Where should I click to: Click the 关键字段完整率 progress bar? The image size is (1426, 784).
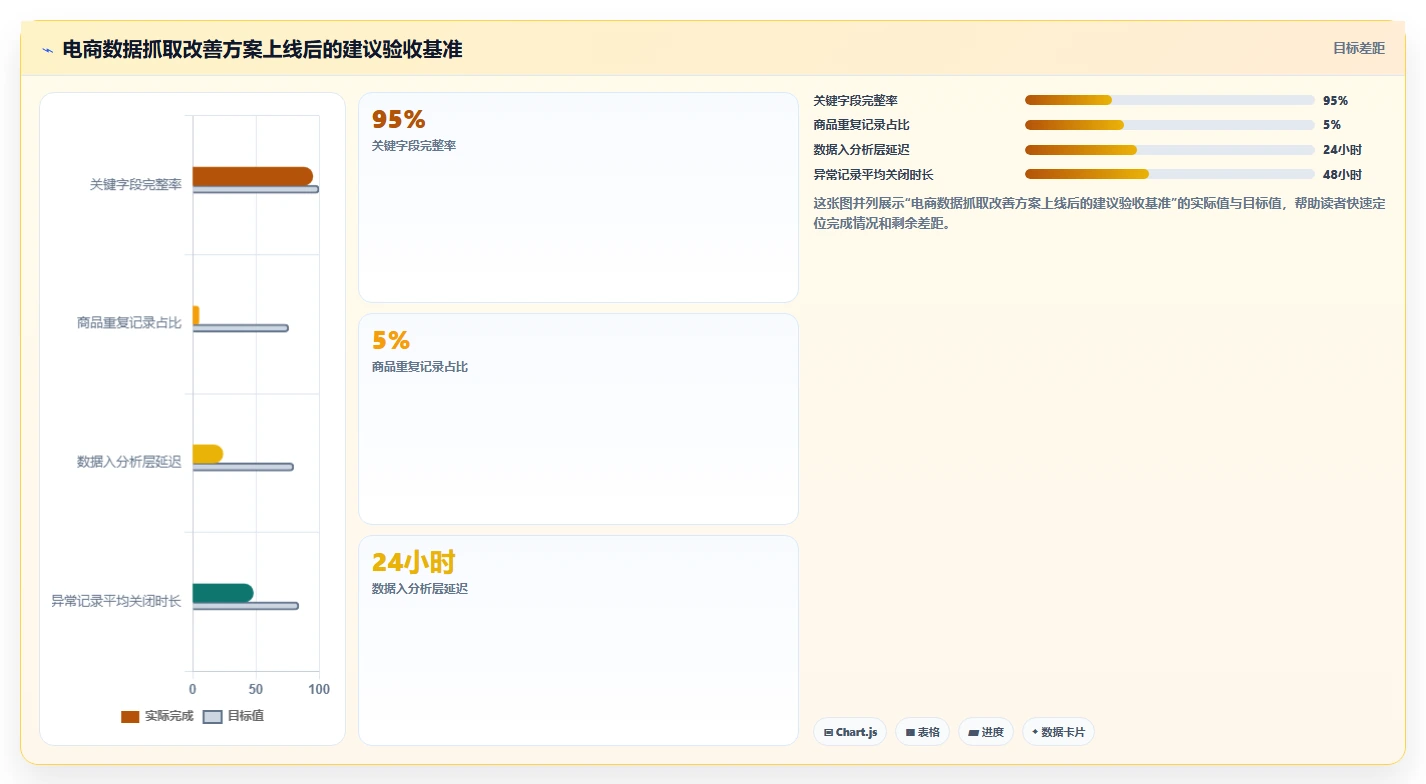point(1170,100)
